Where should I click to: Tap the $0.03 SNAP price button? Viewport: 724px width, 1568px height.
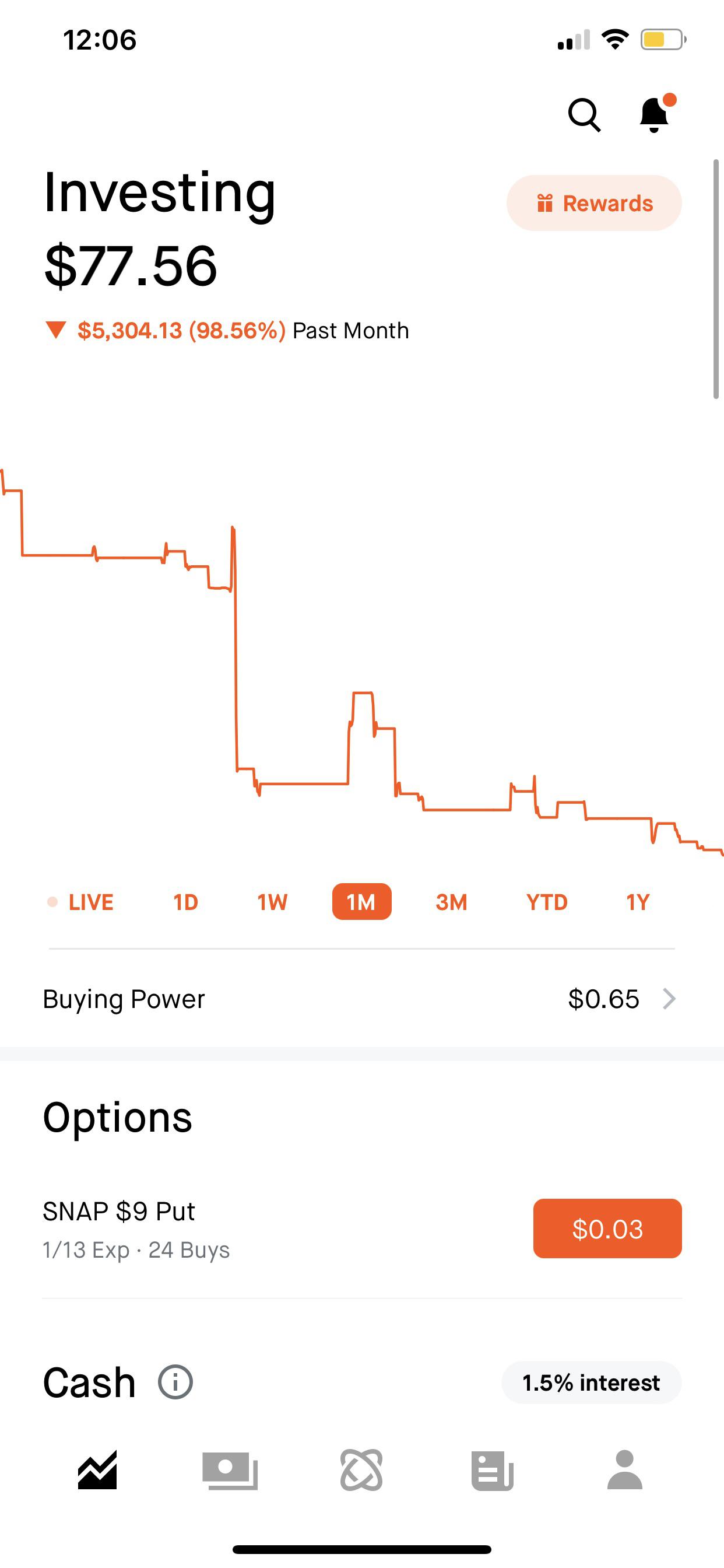click(607, 1229)
